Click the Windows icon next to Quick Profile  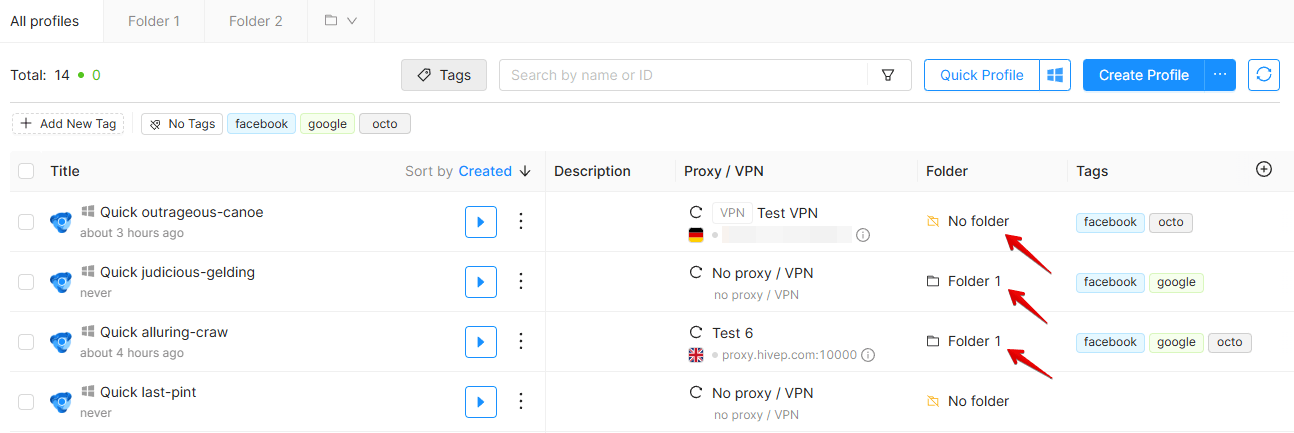tap(1054, 75)
